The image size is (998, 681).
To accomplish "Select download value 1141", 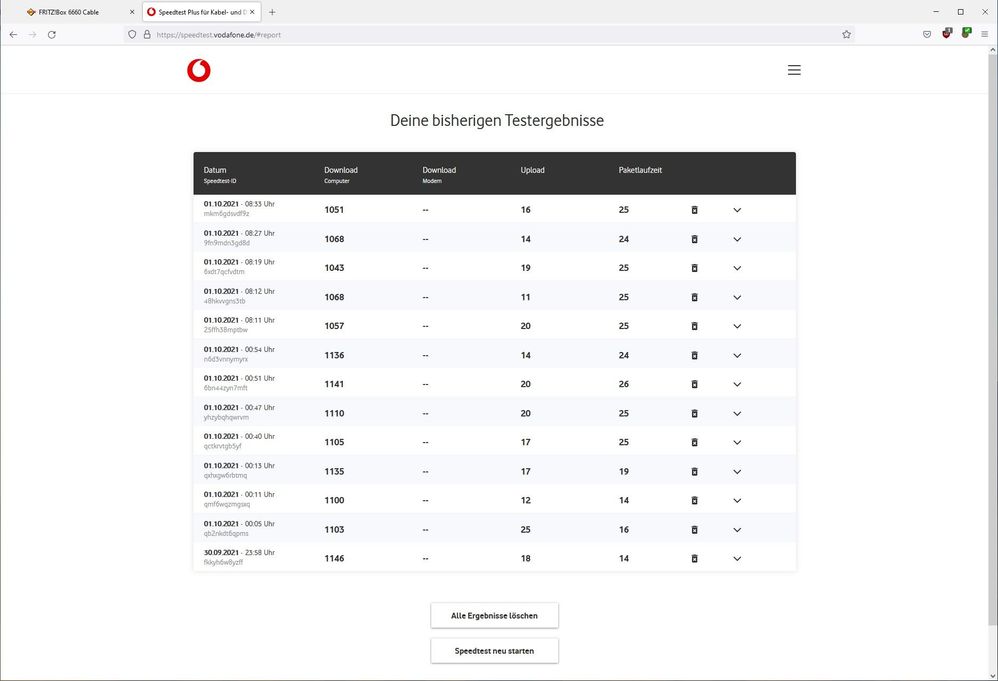I will tap(334, 384).
